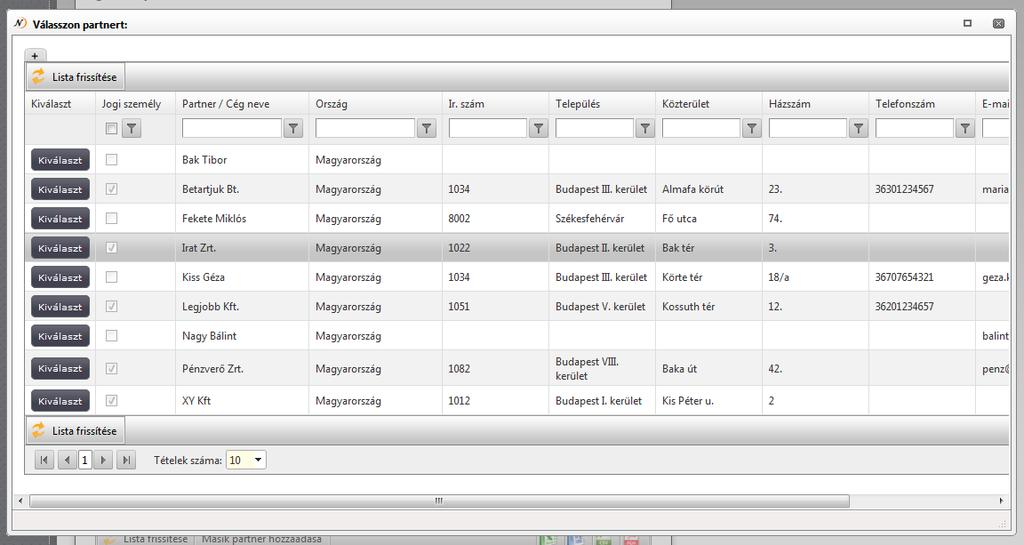
Task: Focus Közterület filter input field
Action: pos(701,128)
